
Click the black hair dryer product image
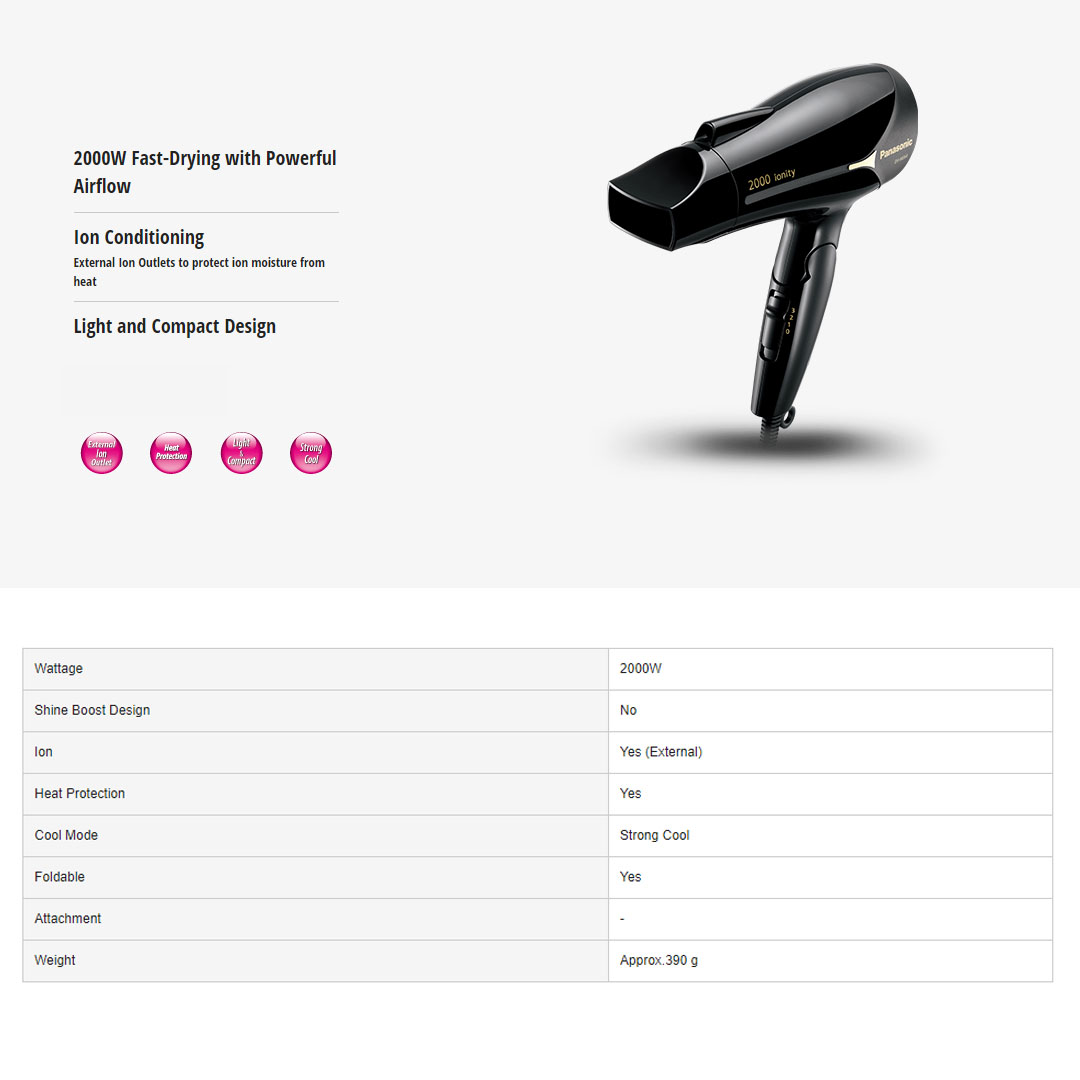pos(763,248)
